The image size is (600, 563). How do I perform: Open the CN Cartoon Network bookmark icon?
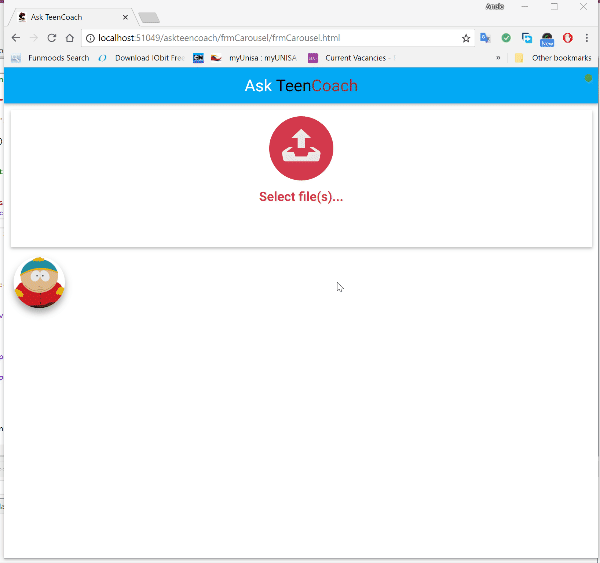pyautogui.click(x=198, y=58)
